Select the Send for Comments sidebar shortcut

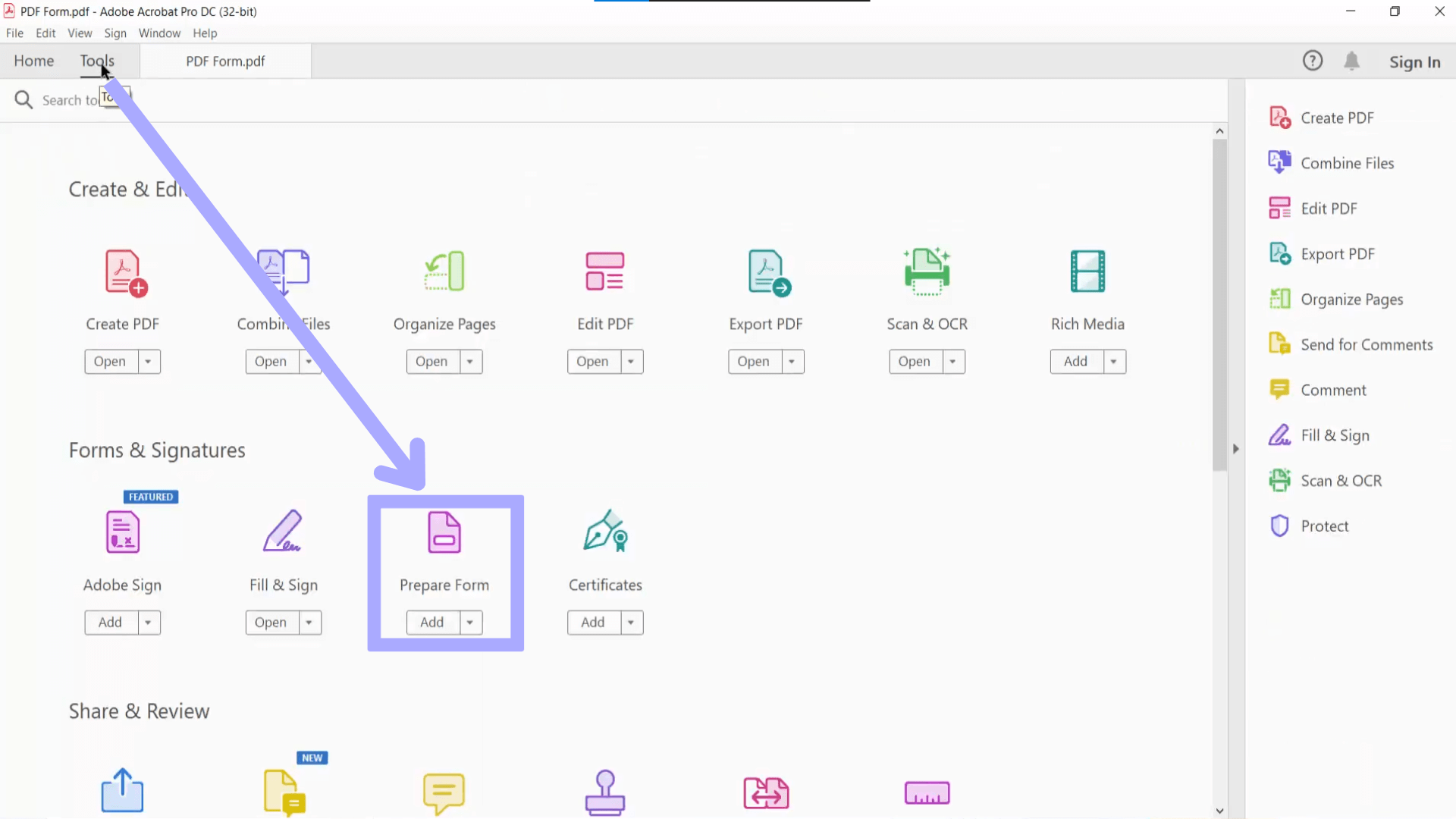[1366, 344]
